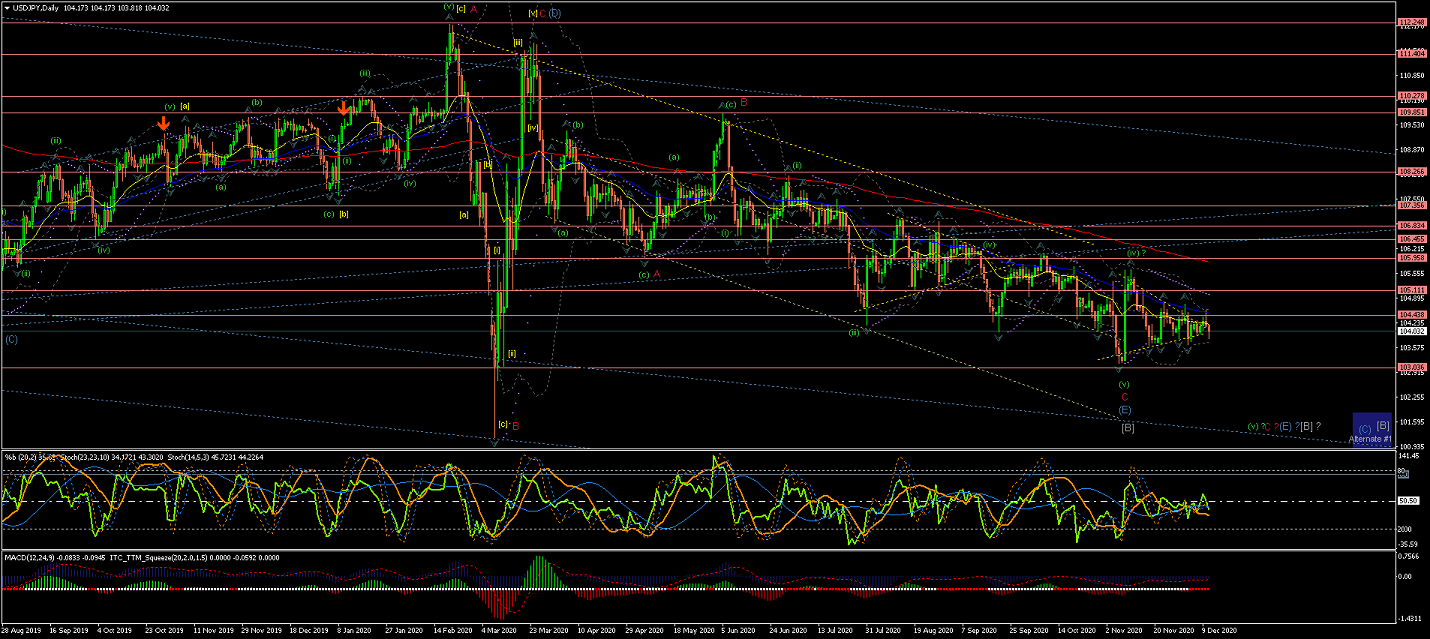Click the current price tag 104.032
1430x639 pixels.
click(1411, 331)
